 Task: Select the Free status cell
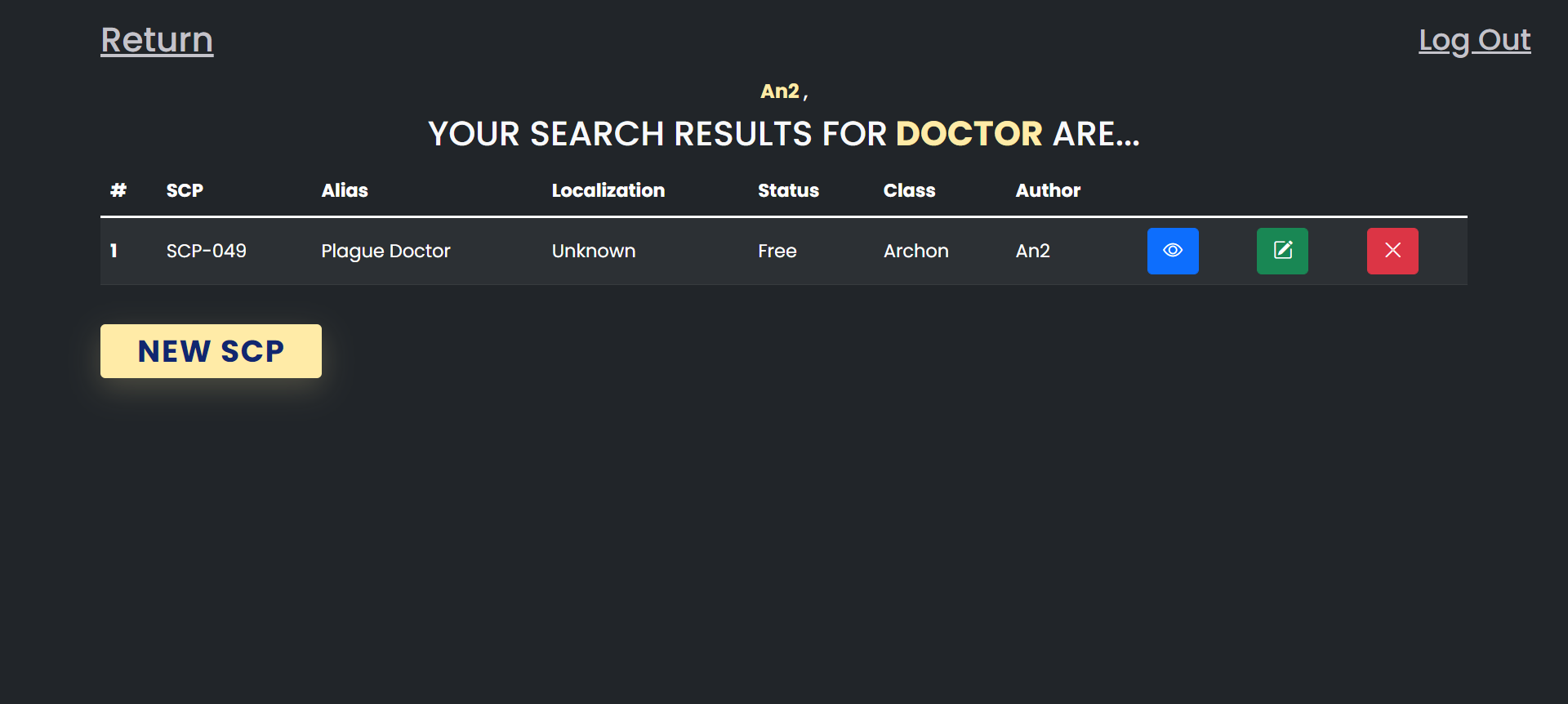coord(777,251)
